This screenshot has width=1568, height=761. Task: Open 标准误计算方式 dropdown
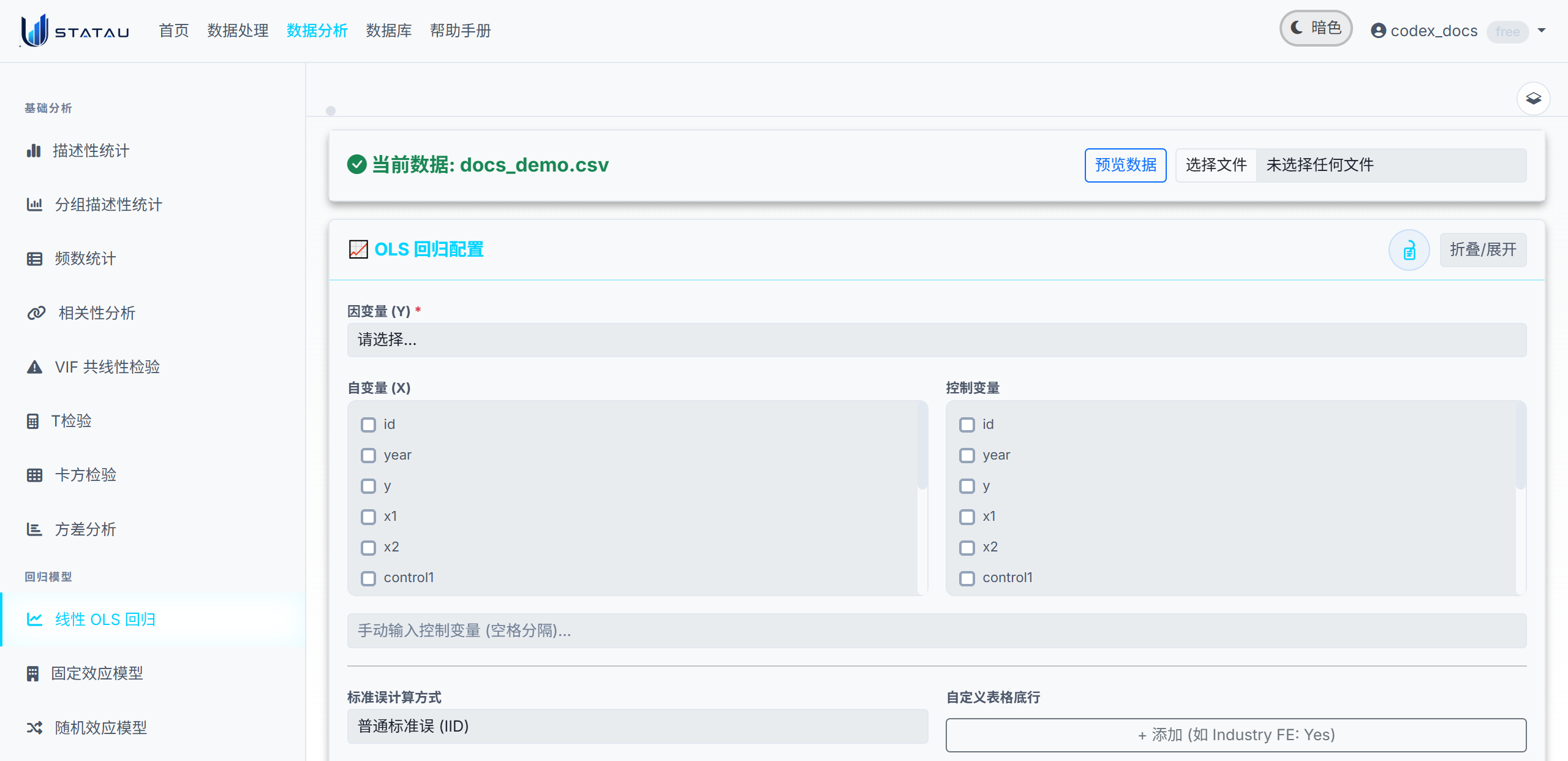pos(638,726)
